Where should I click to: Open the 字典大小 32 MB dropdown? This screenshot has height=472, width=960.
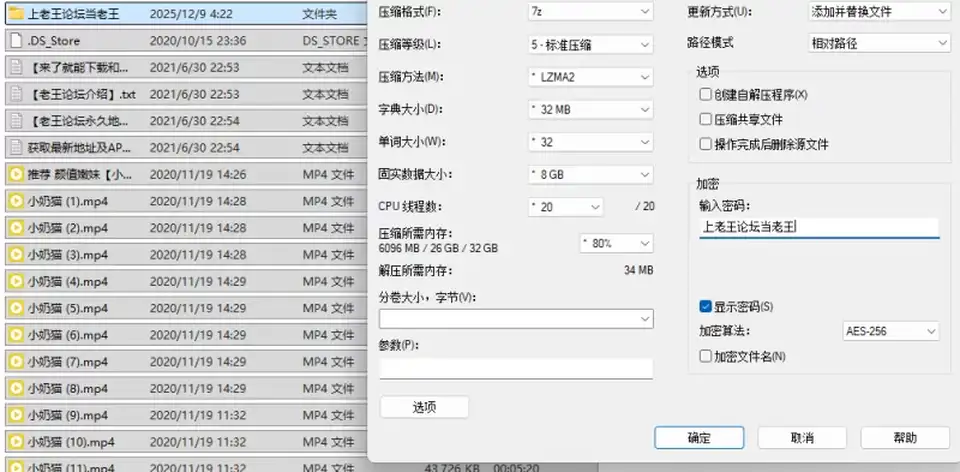tap(590, 110)
